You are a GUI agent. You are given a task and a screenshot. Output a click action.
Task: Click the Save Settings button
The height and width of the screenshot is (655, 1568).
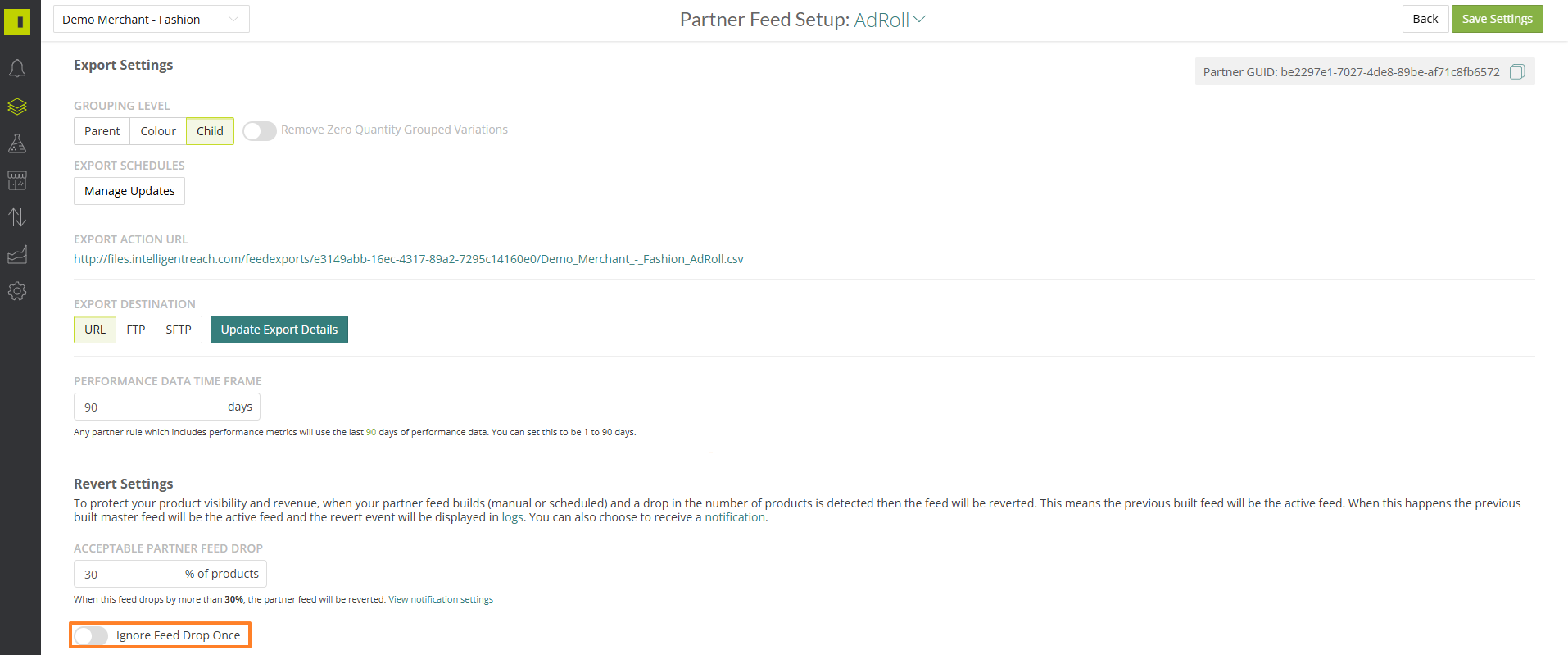coord(1497,19)
